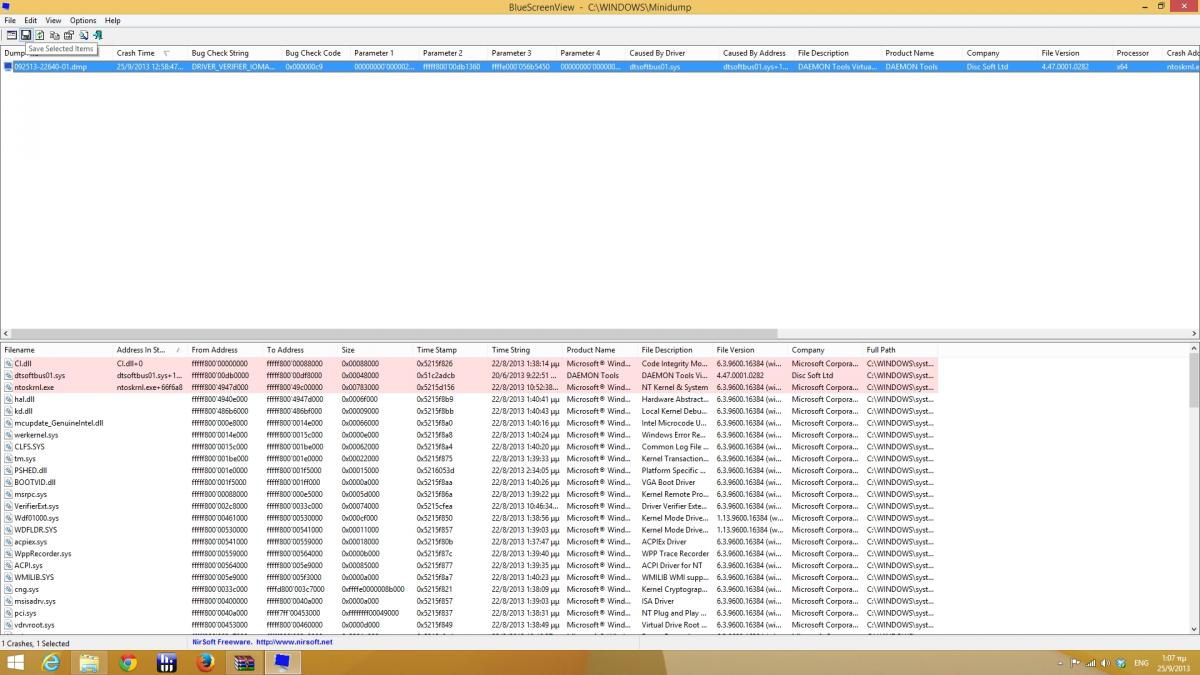Screen dimensions: 1200x675
Task: Select the msisadrv.sys row
Action: [470, 601]
